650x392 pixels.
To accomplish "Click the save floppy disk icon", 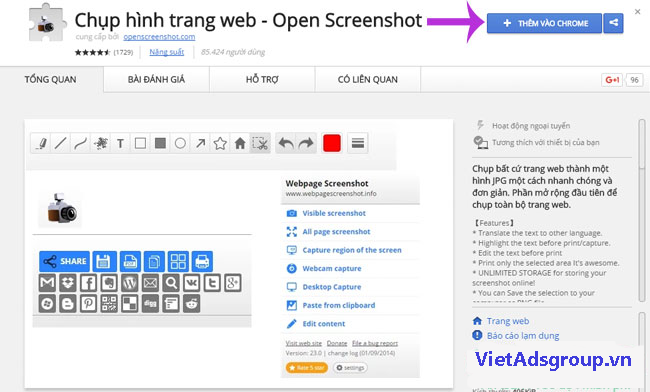I will pos(104,261).
